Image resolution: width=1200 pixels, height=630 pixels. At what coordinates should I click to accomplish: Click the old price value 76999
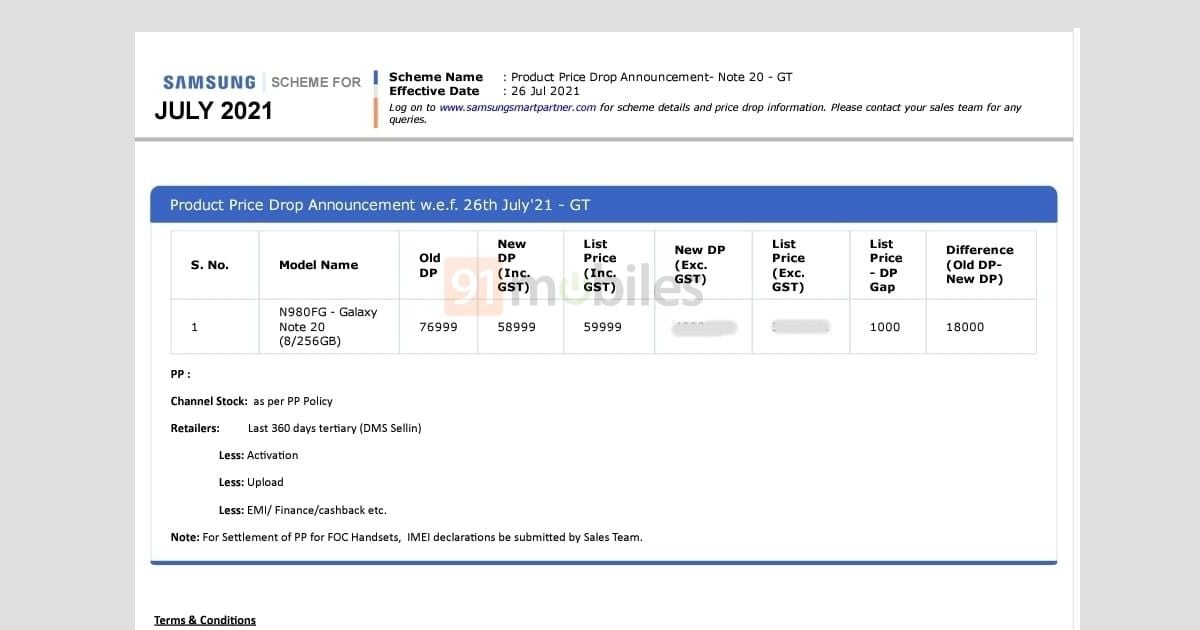(438, 327)
